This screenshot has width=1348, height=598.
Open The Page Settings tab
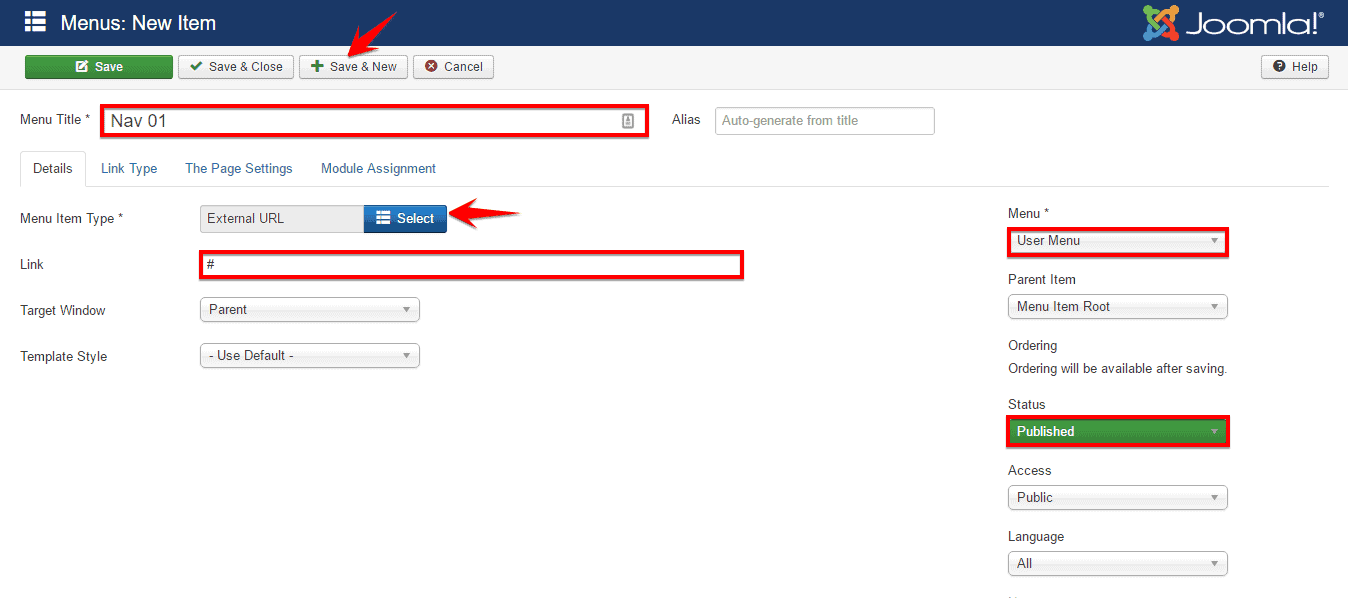pos(239,168)
